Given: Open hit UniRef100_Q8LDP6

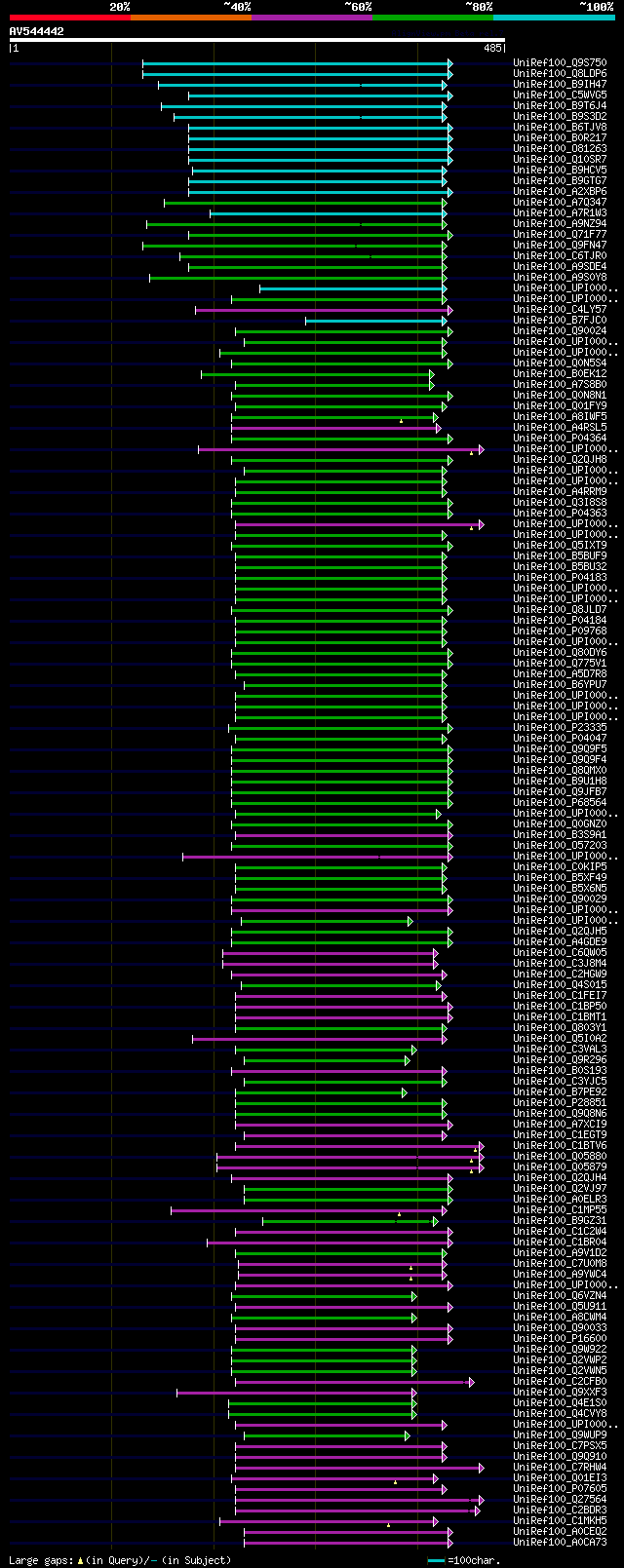Looking at the screenshot, I should [x=560, y=74].
